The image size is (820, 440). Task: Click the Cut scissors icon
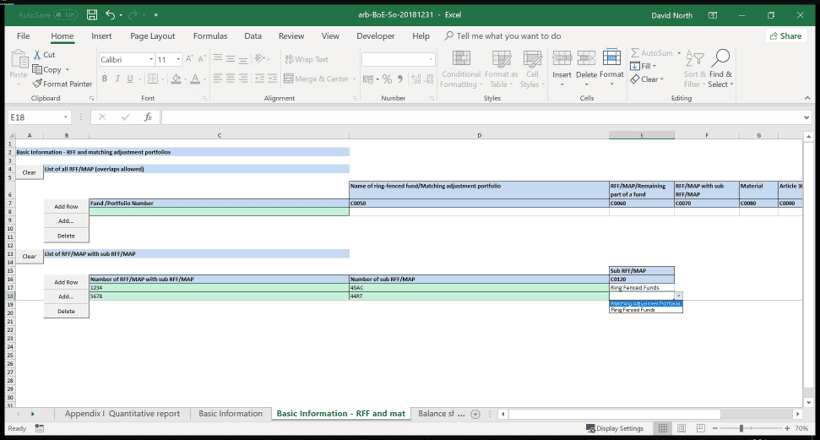(x=38, y=55)
